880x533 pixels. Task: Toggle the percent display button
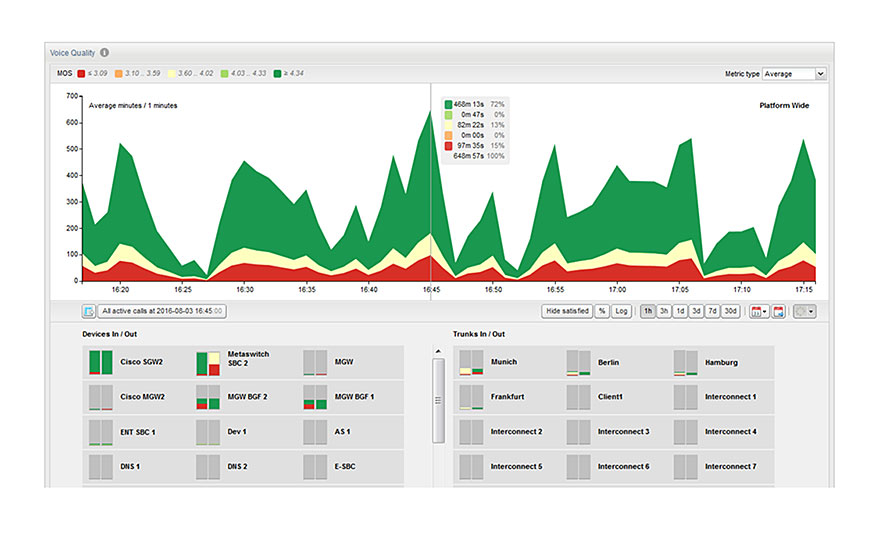pos(602,311)
